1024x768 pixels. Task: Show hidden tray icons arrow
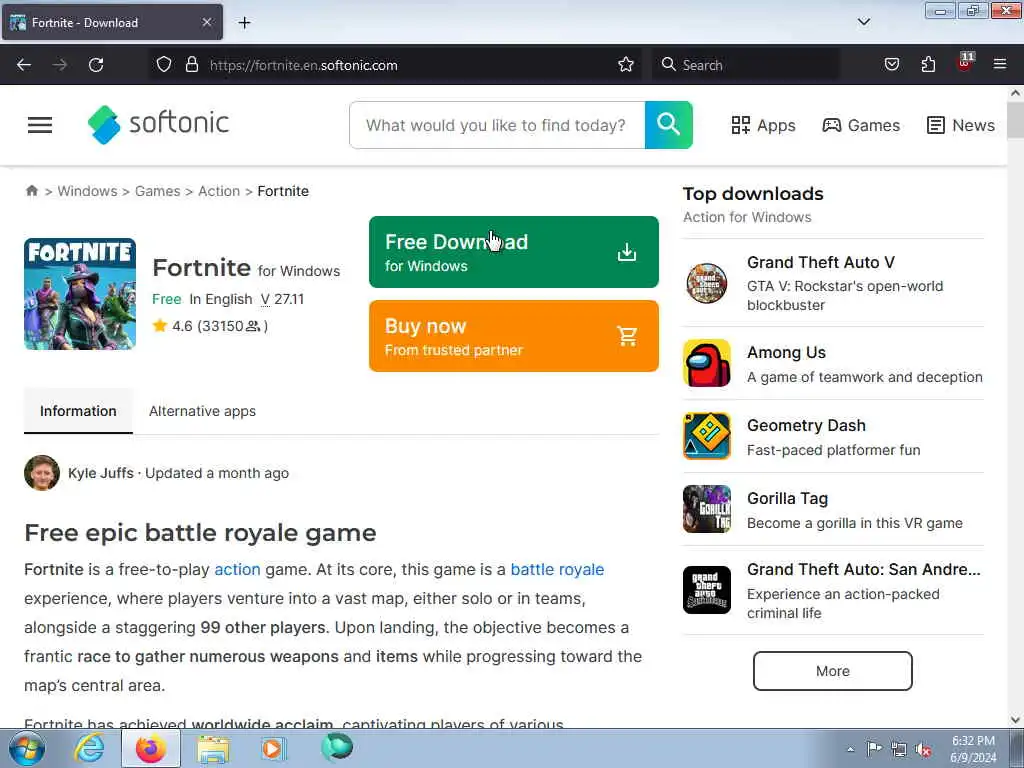[850, 749]
